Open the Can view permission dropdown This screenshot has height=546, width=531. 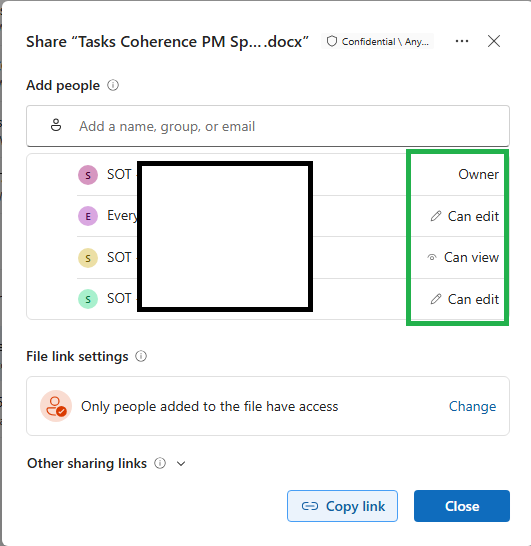click(463, 258)
